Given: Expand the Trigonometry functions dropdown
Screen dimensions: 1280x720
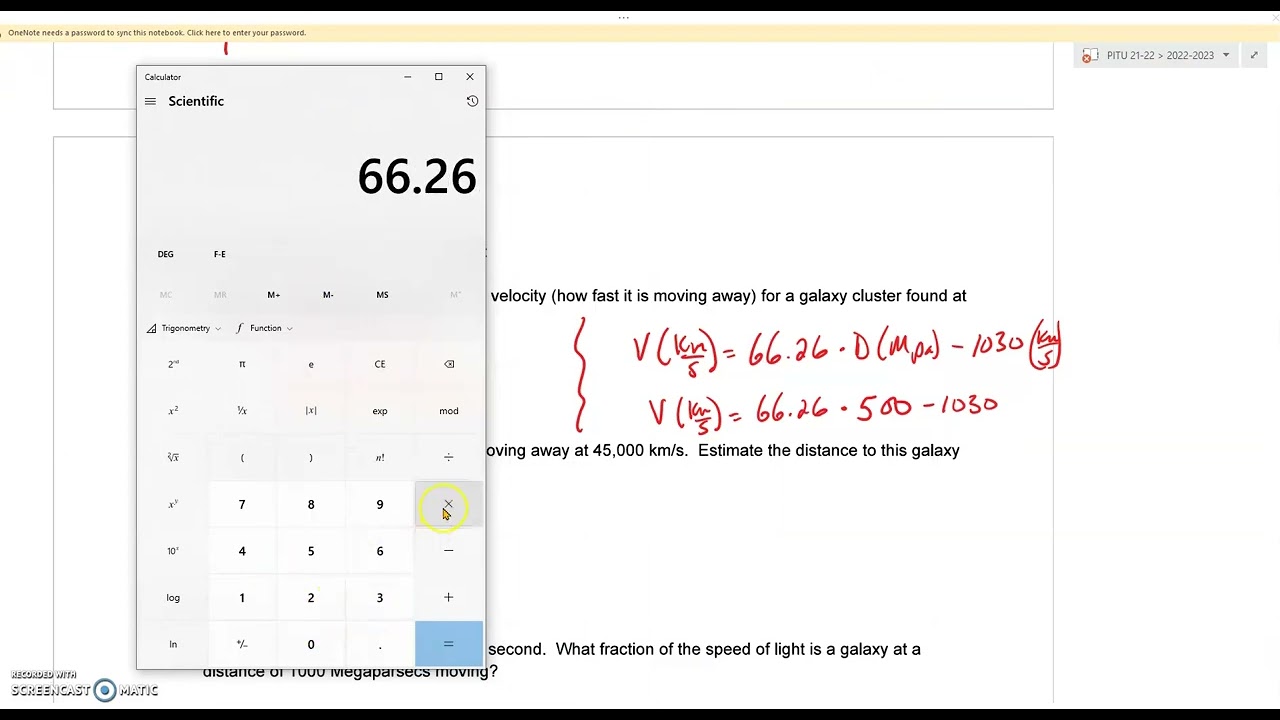Looking at the screenshot, I should 184,328.
